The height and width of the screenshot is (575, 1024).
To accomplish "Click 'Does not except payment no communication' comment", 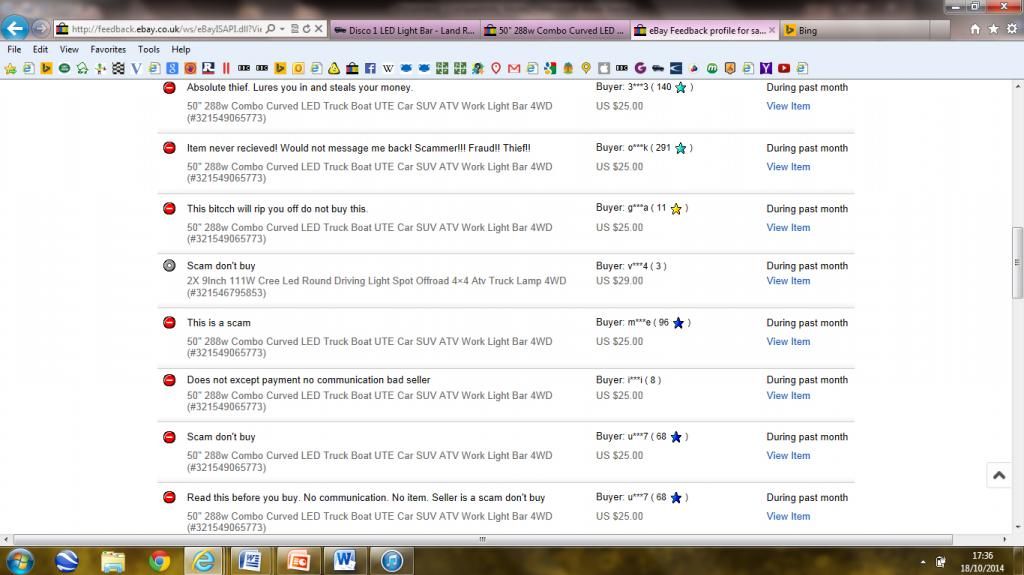I will (308, 380).
